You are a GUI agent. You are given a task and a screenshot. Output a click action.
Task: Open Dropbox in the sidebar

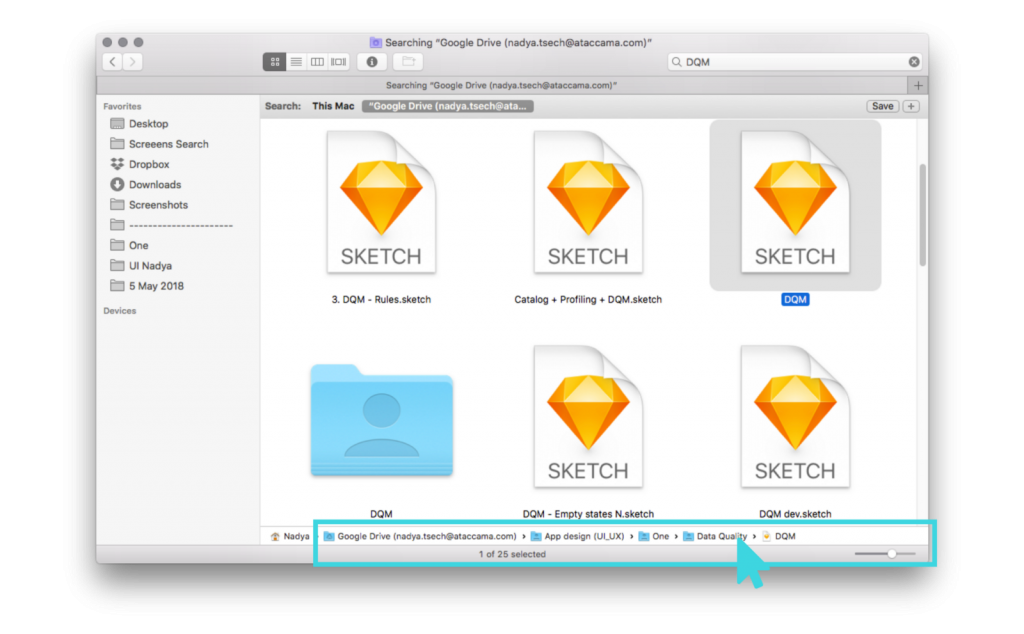click(148, 164)
